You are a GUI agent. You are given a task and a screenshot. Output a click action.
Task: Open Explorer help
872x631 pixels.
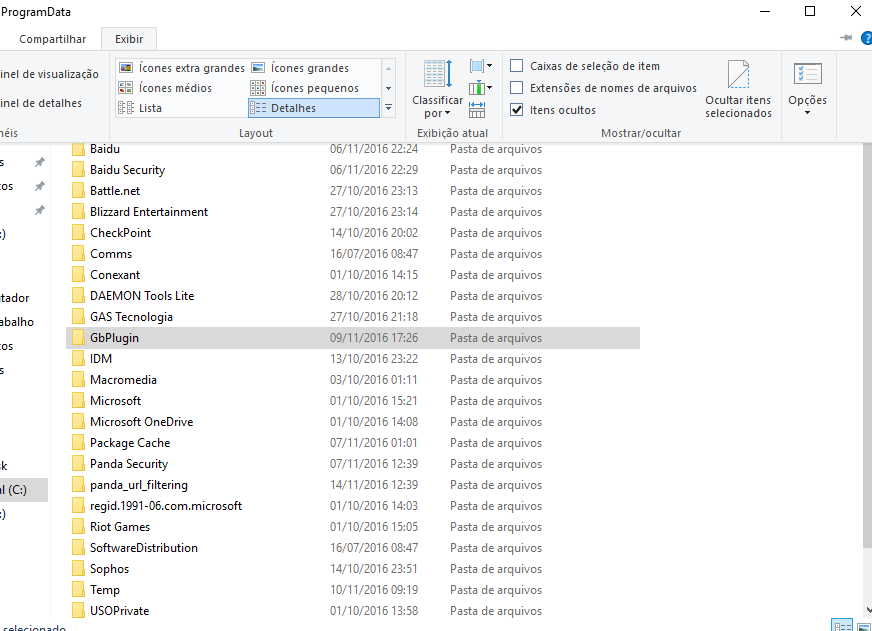click(x=866, y=38)
